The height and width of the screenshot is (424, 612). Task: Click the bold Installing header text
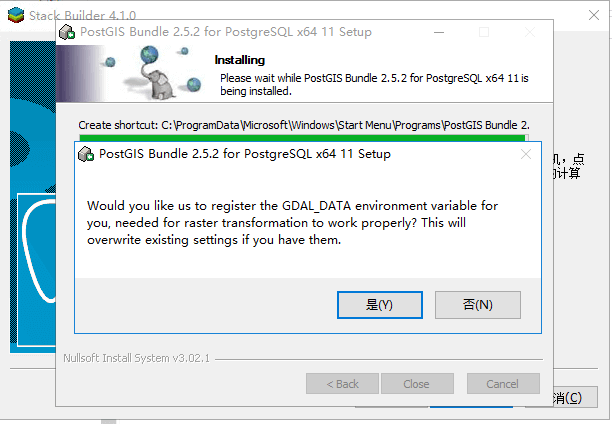(x=240, y=60)
